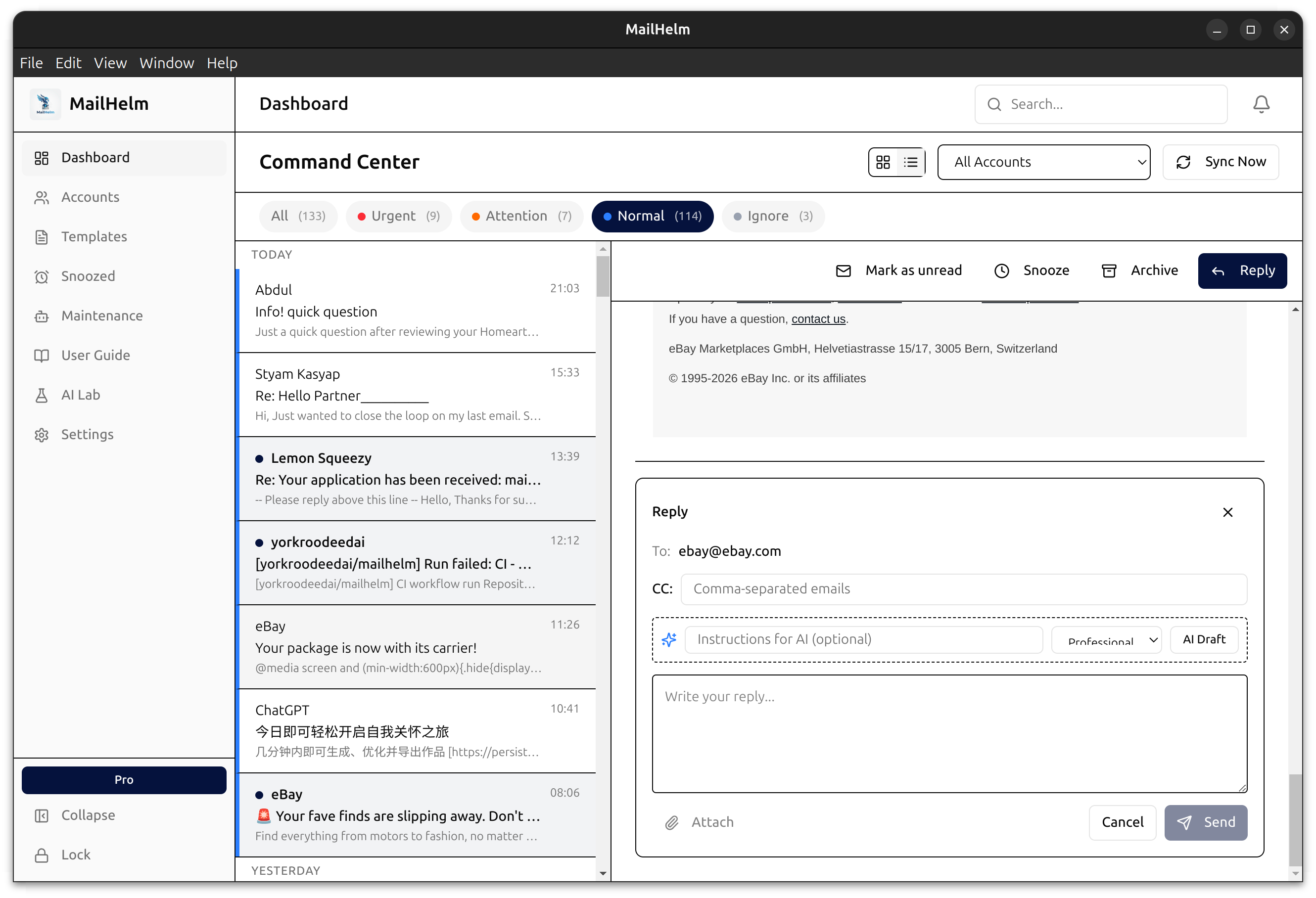Open Maintenance in the sidebar

(102, 316)
